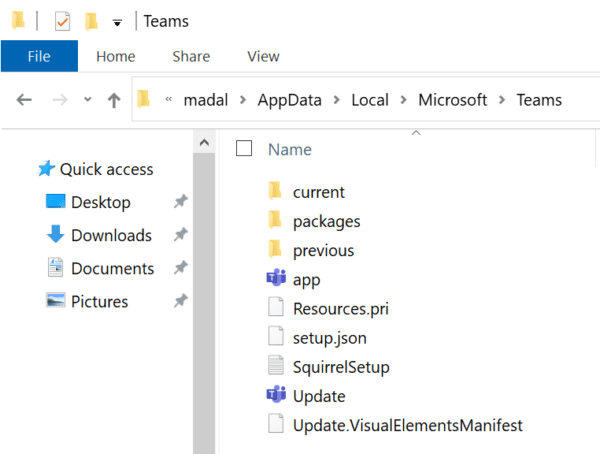Open the File menu tab
Image resolution: width=600 pixels, height=454 pixels.
[x=39, y=56]
